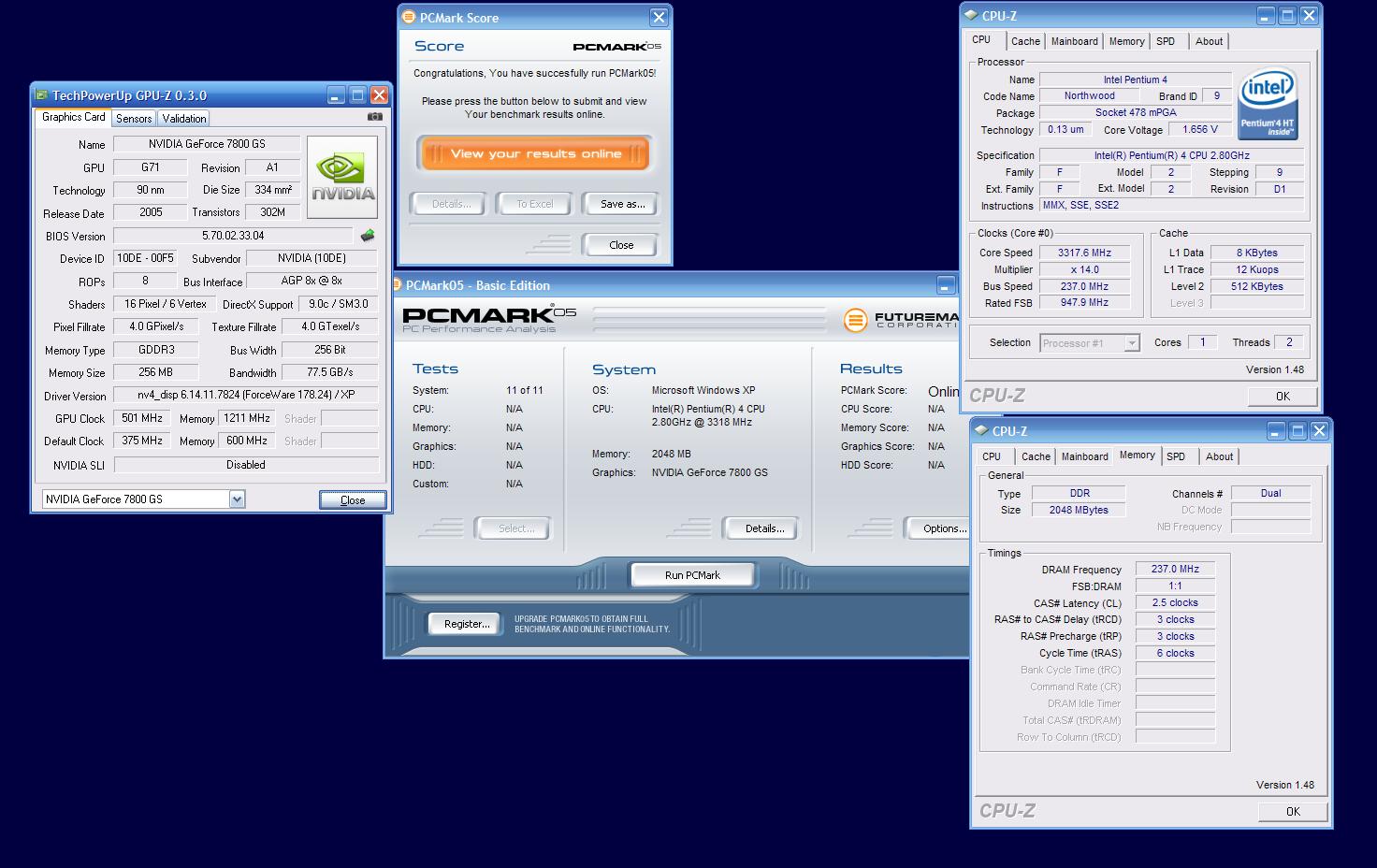Image resolution: width=1377 pixels, height=868 pixels.
Task: Open the Cache tab in bottom CPU-Z
Action: [1036, 456]
